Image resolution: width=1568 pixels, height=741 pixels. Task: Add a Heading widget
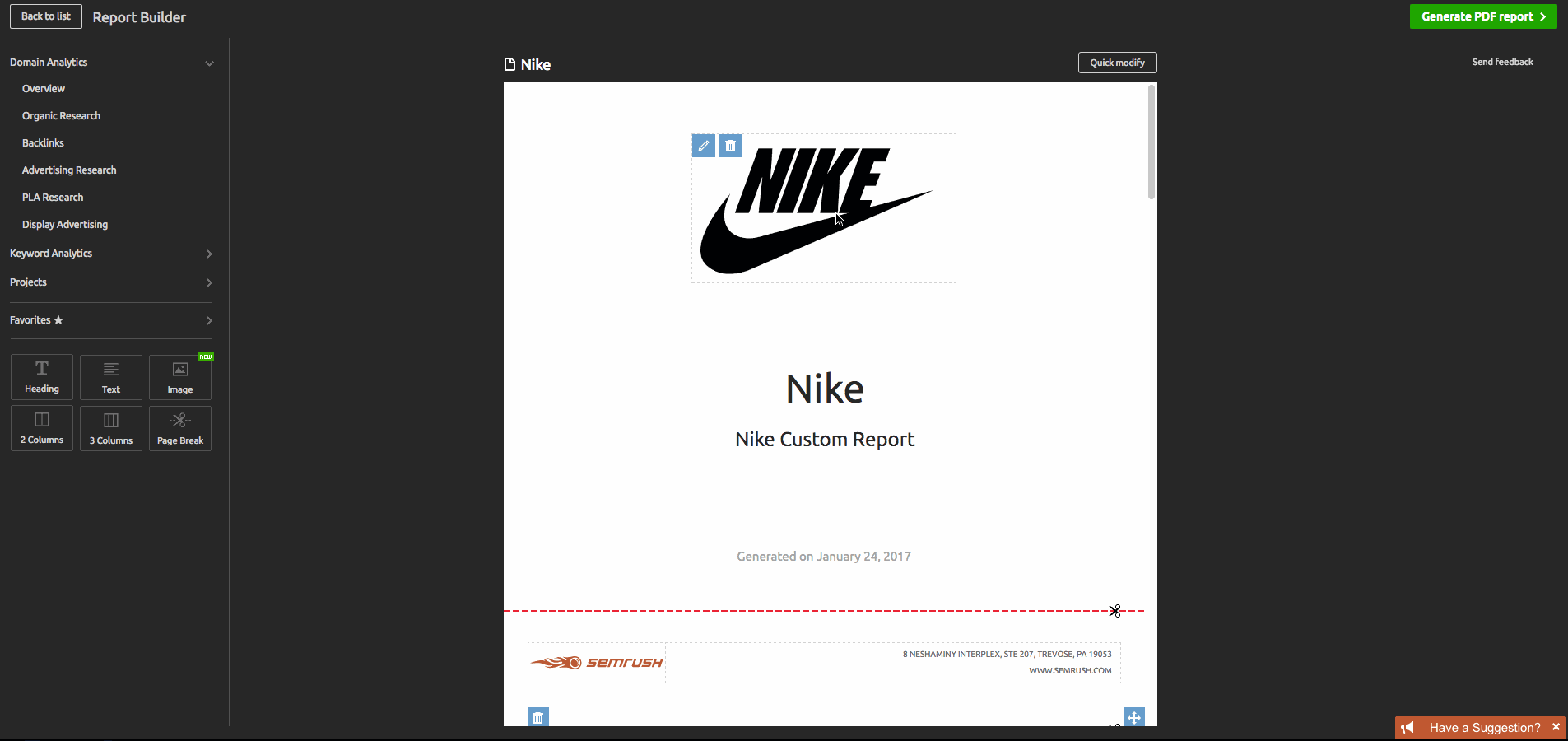pyautogui.click(x=42, y=377)
